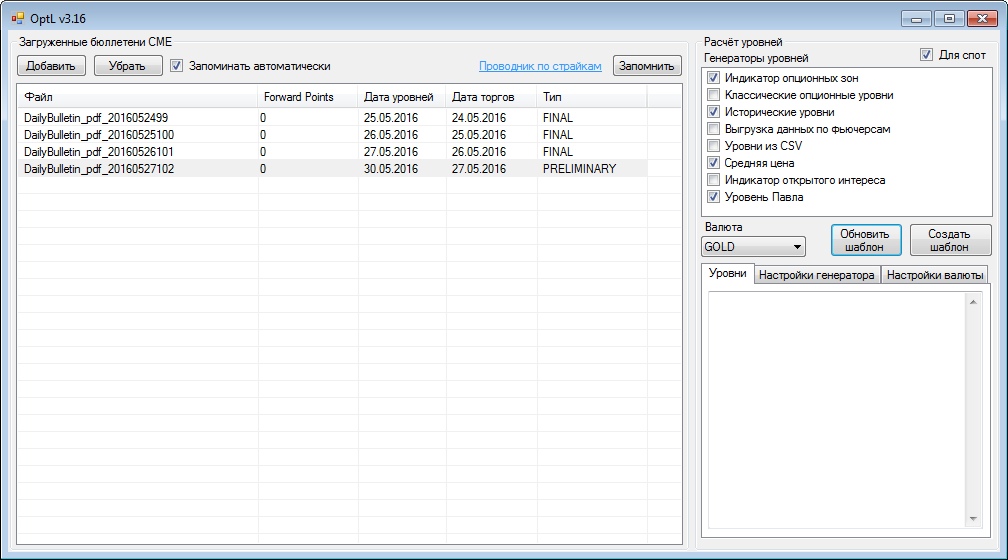Uncheck Уровень Павла checkbox
1008x560 pixels.
tap(713, 197)
